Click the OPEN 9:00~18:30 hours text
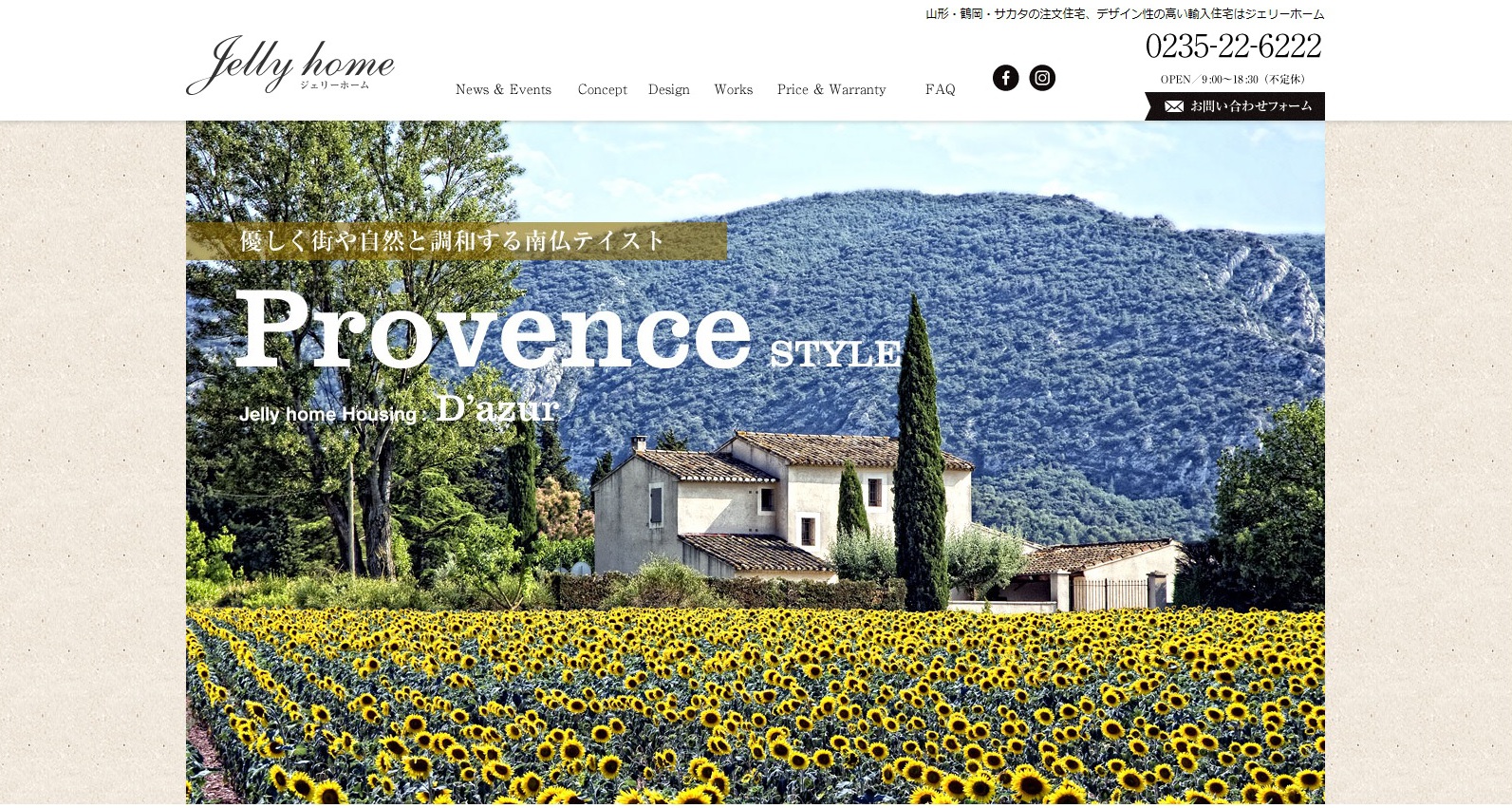 click(1233, 80)
